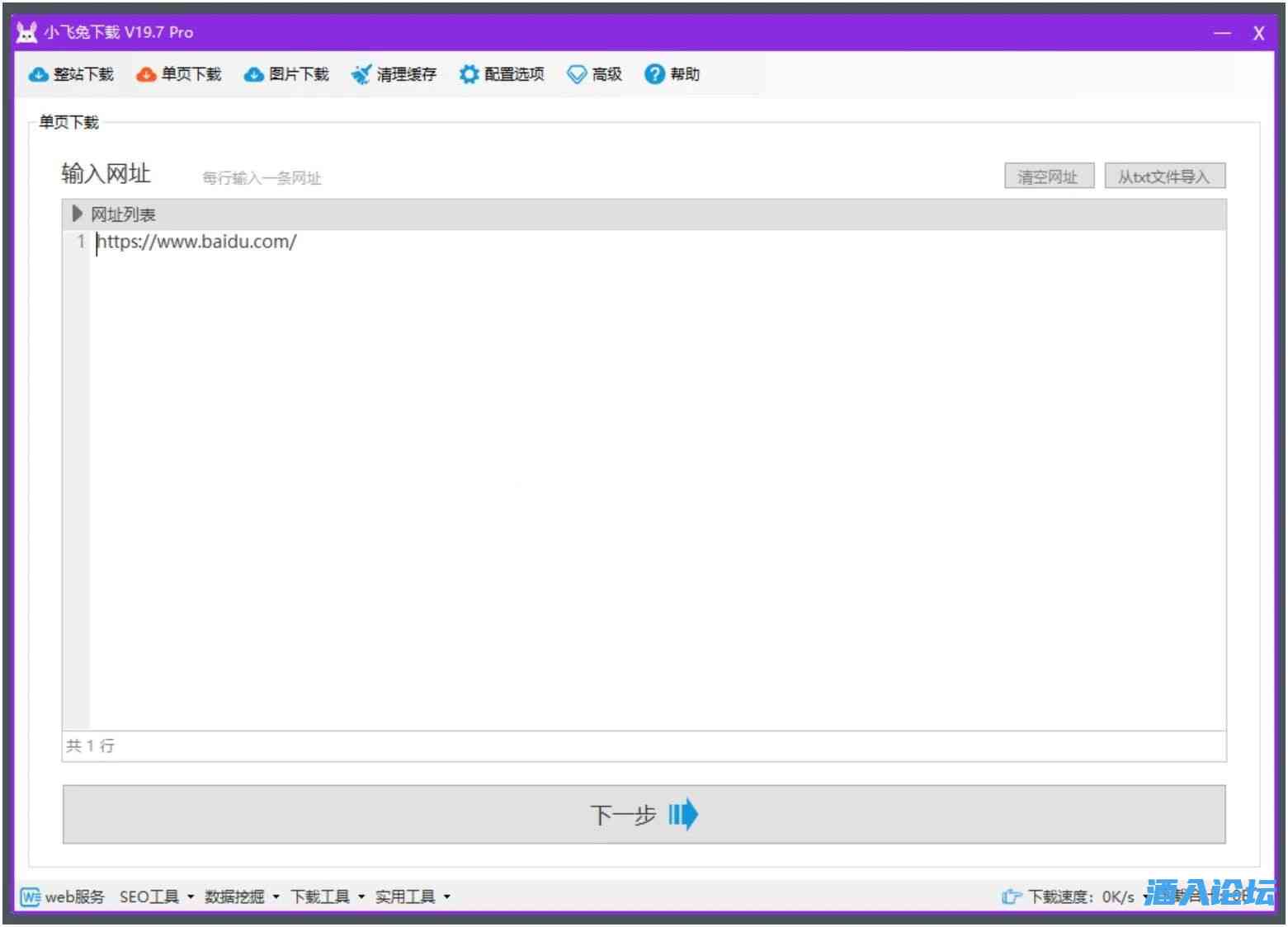Screen dimensions: 1288x927
Task: Click the 高级 diamond icon
Action: [576, 75]
